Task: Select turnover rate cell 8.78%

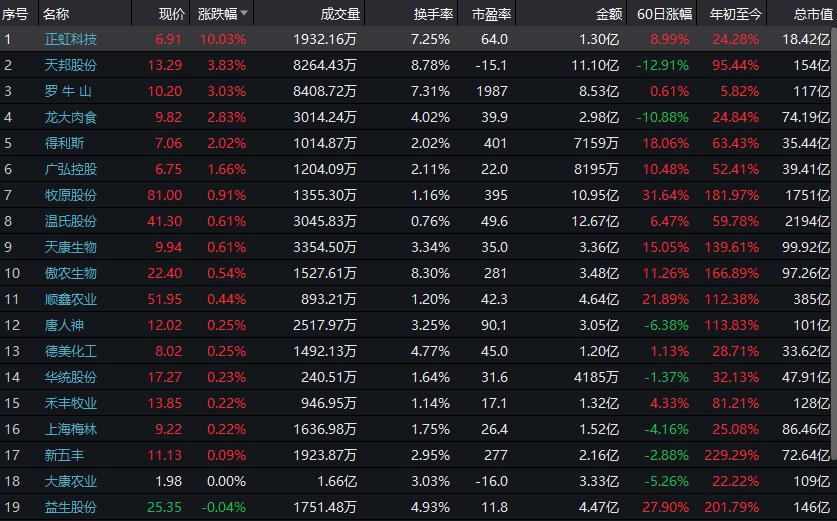Action: (430, 65)
